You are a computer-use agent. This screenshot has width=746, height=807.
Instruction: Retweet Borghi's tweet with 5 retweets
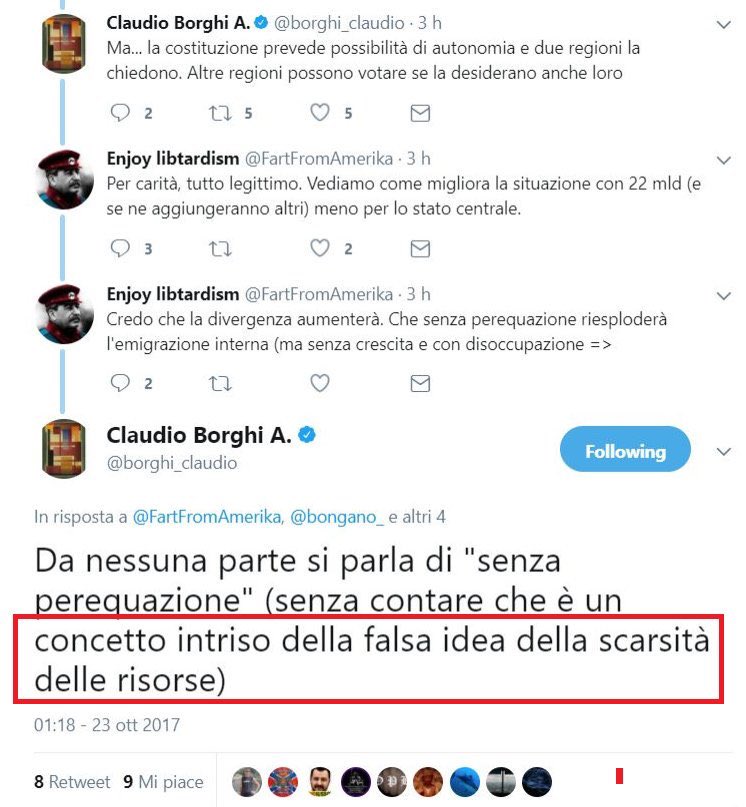pyautogui.click(x=220, y=113)
